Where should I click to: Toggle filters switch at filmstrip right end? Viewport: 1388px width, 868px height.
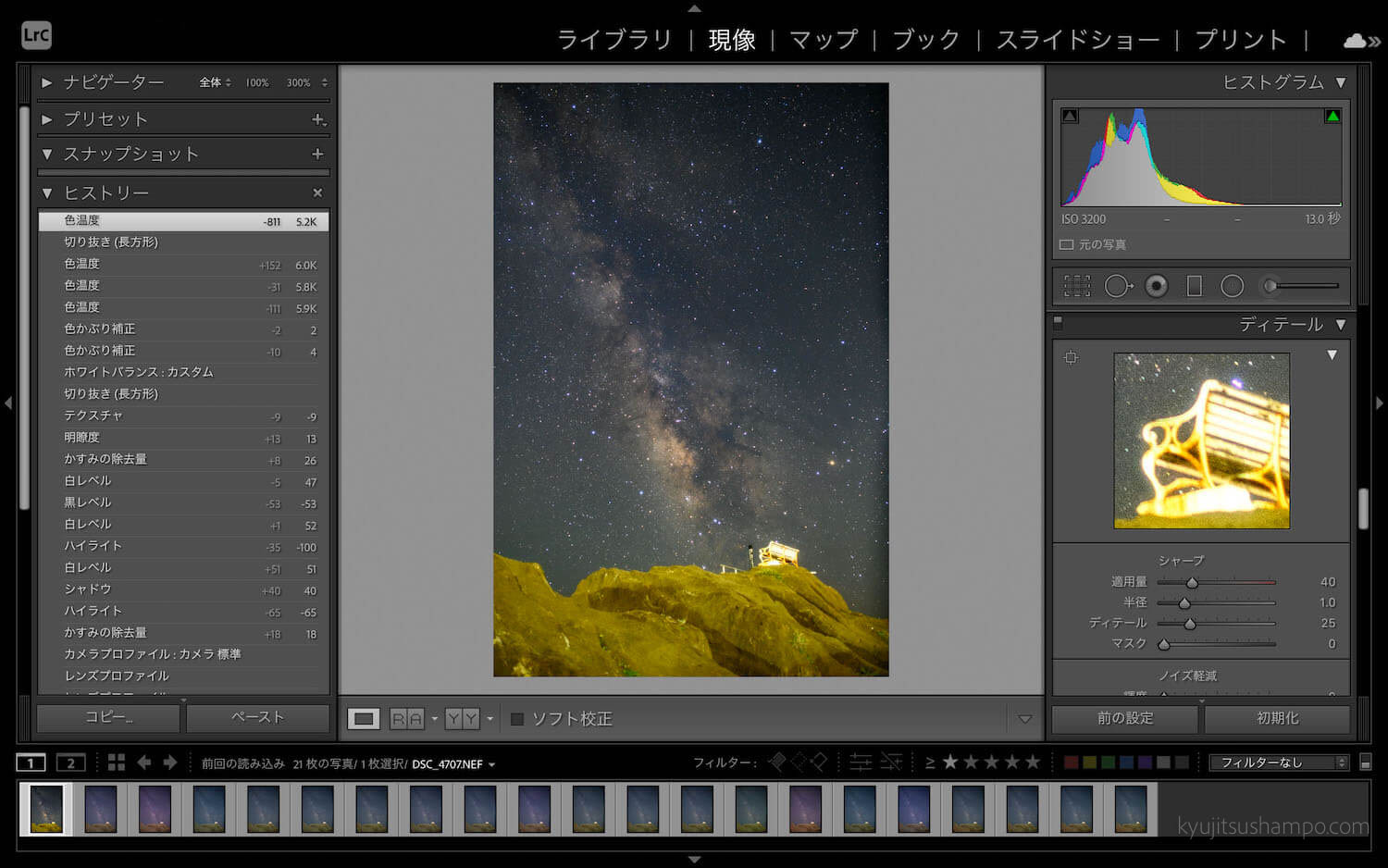(1365, 763)
